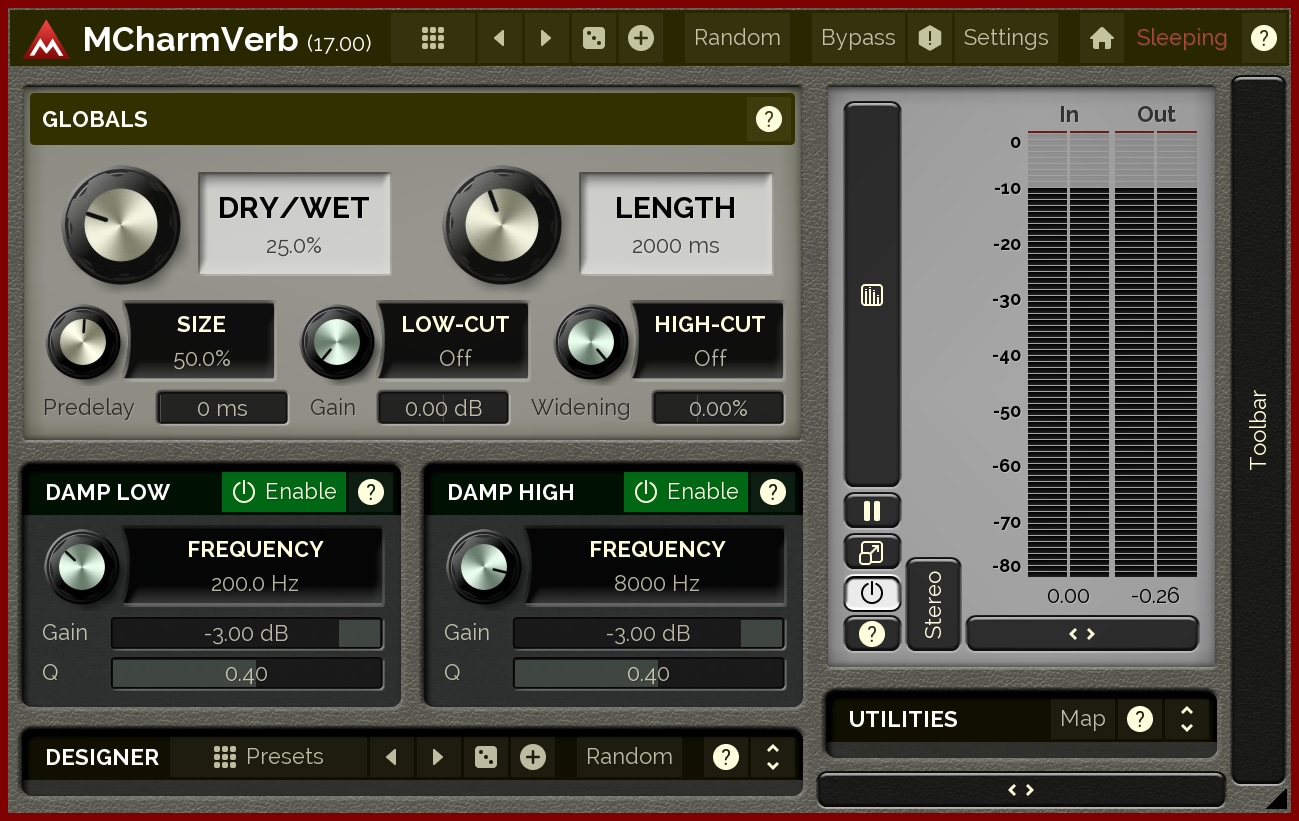Screen dimensions: 1299x821
Task: Open the presets grid in top bar
Action: [x=432, y=38]
